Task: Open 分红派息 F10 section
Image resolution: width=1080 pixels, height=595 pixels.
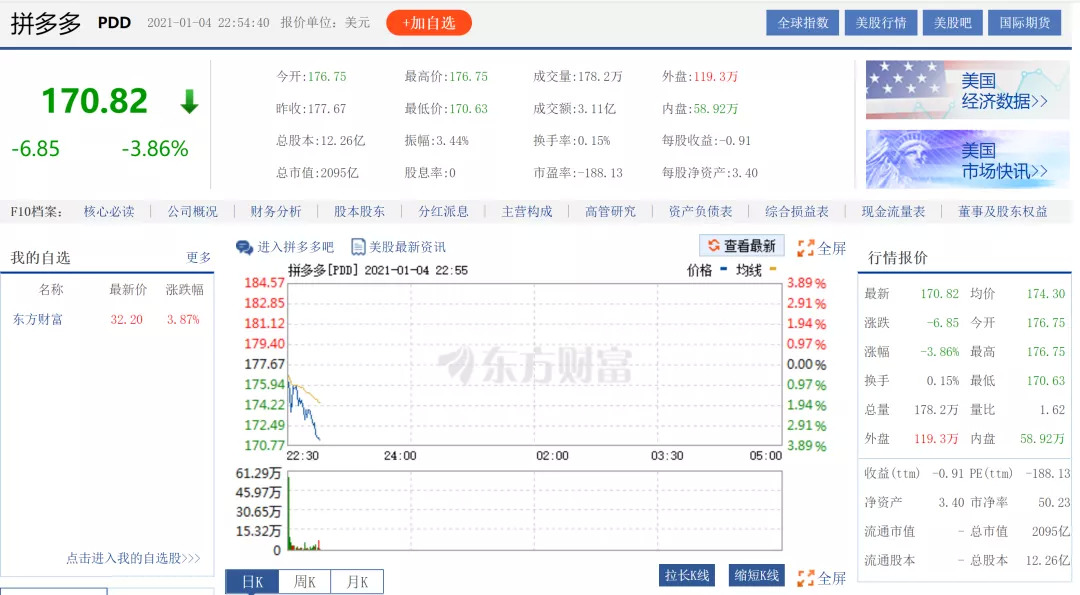Action: coord(443,211)
